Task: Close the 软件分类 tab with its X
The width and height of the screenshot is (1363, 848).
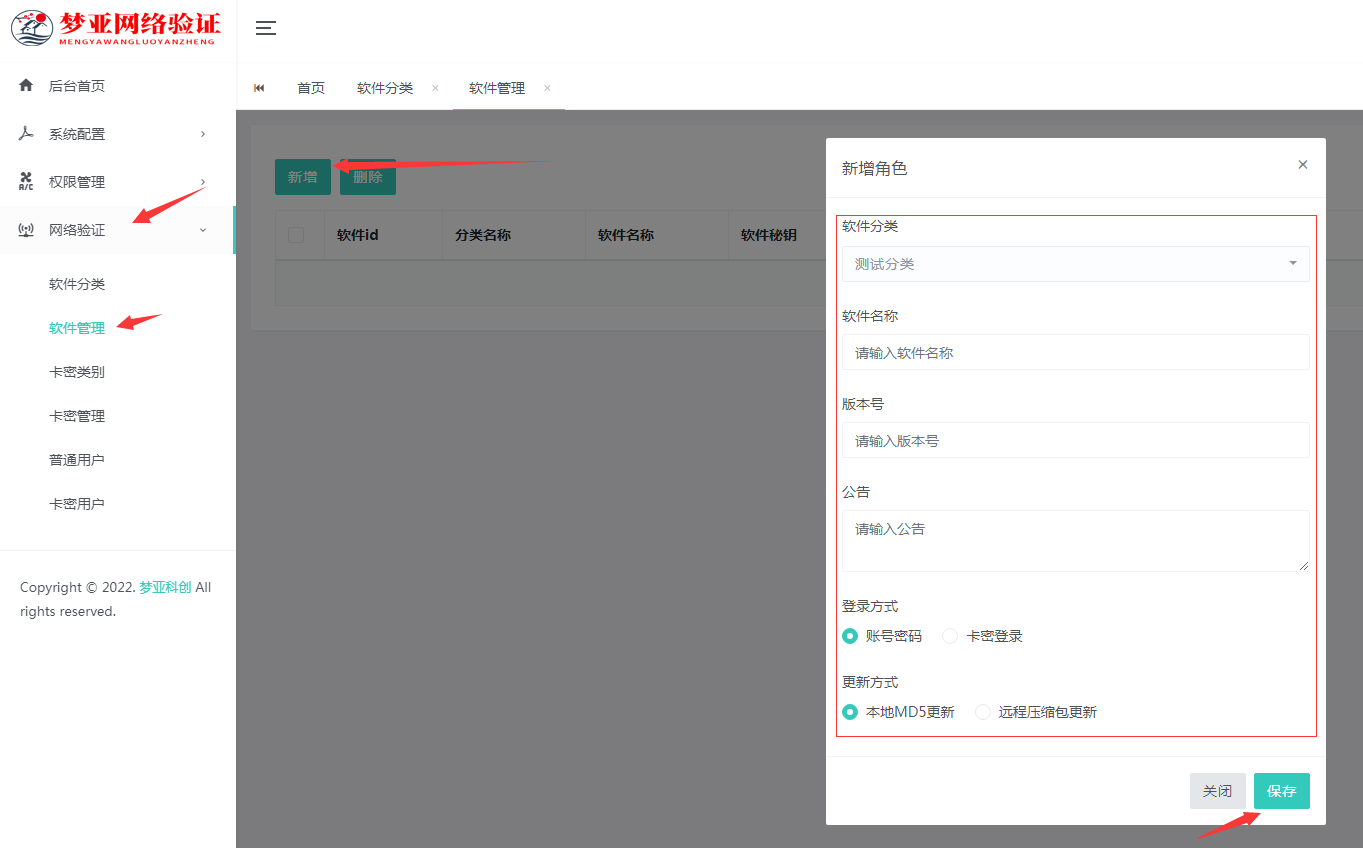Action: click(x=434, y=88)
